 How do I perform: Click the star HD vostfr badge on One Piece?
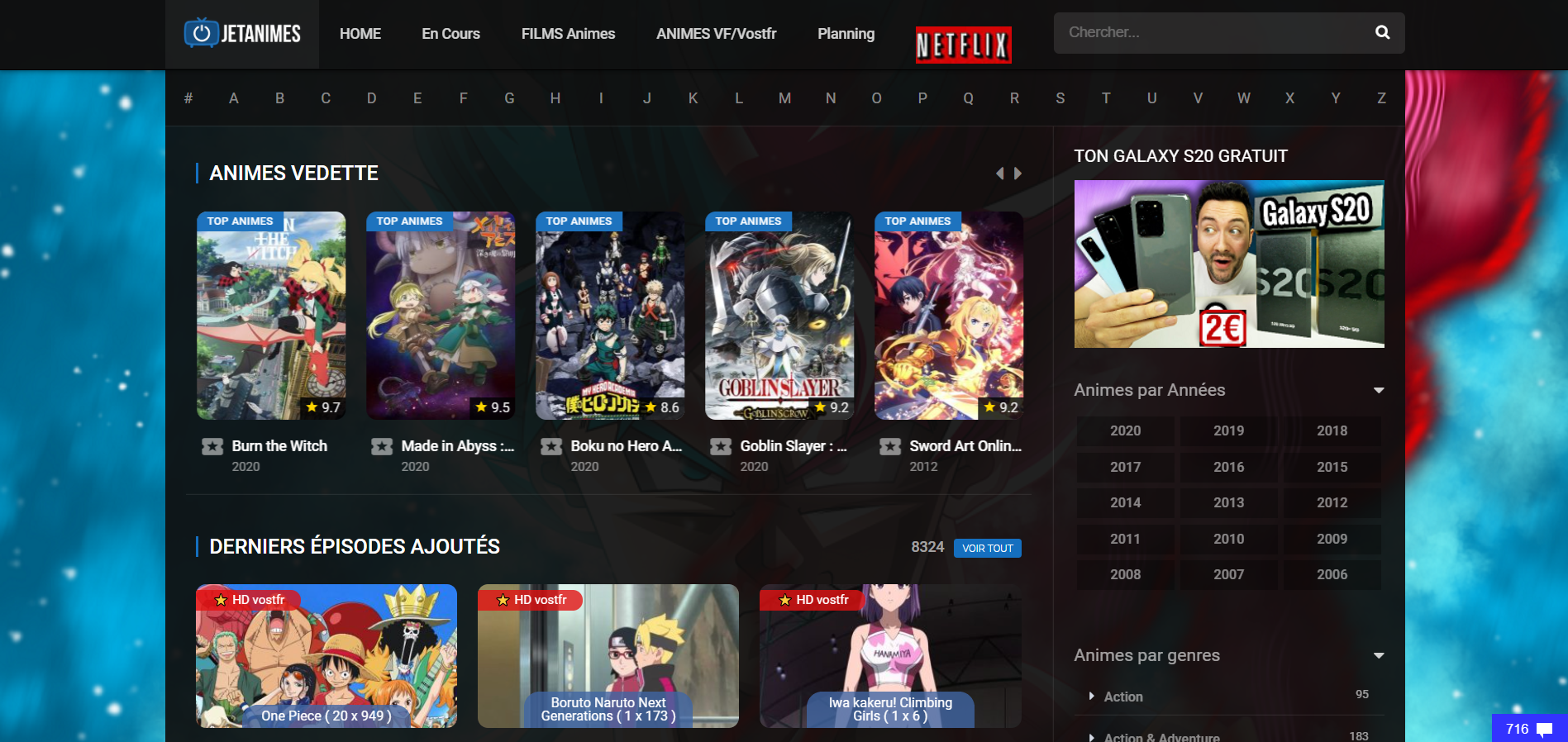tap(248, 600)
